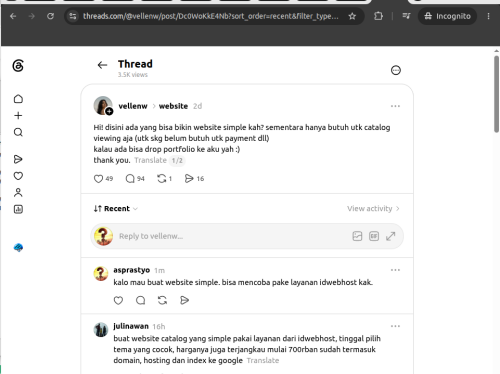The height and width of the screenshot is (374, 500).
Task: Translate vellenw's post
Action: point(150,160)
